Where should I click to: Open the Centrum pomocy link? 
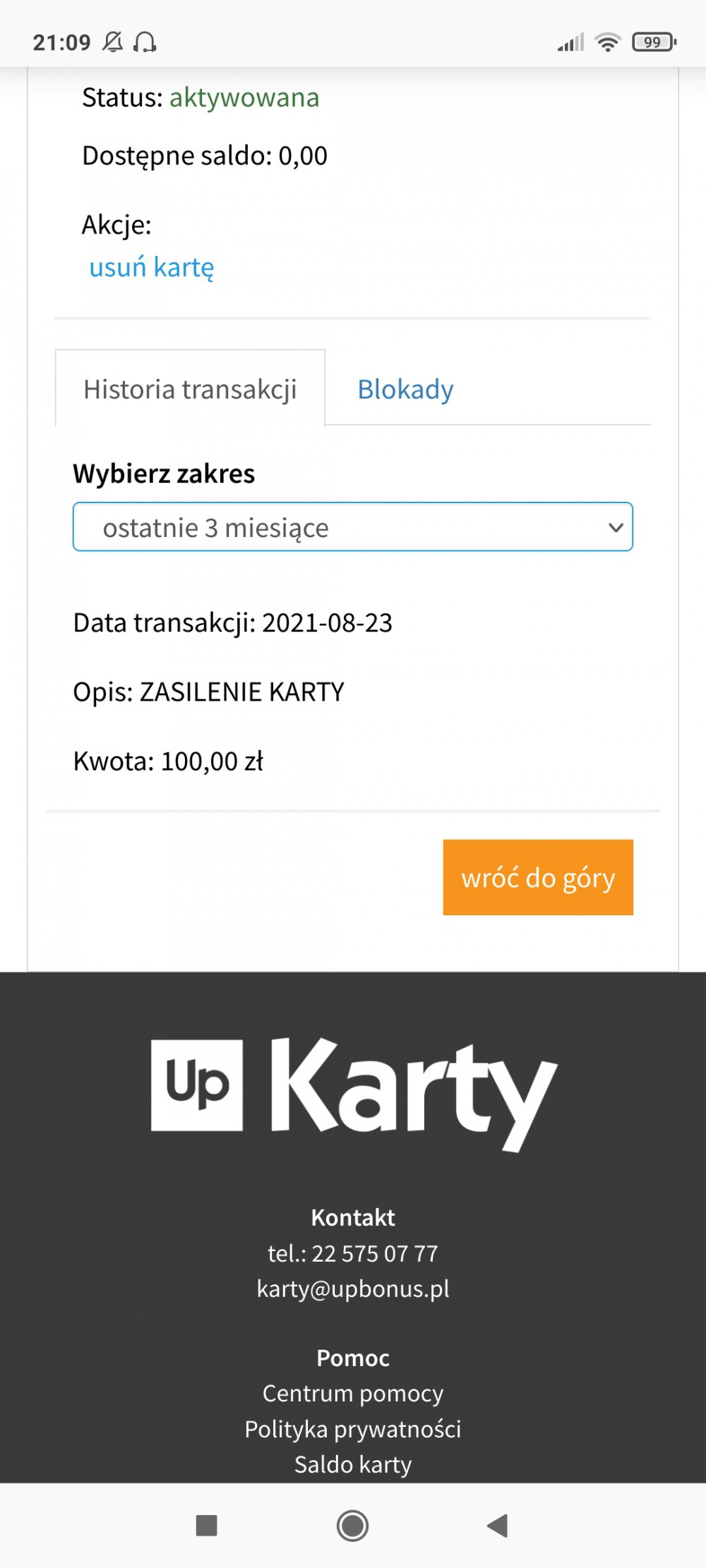coord(353,1394)
